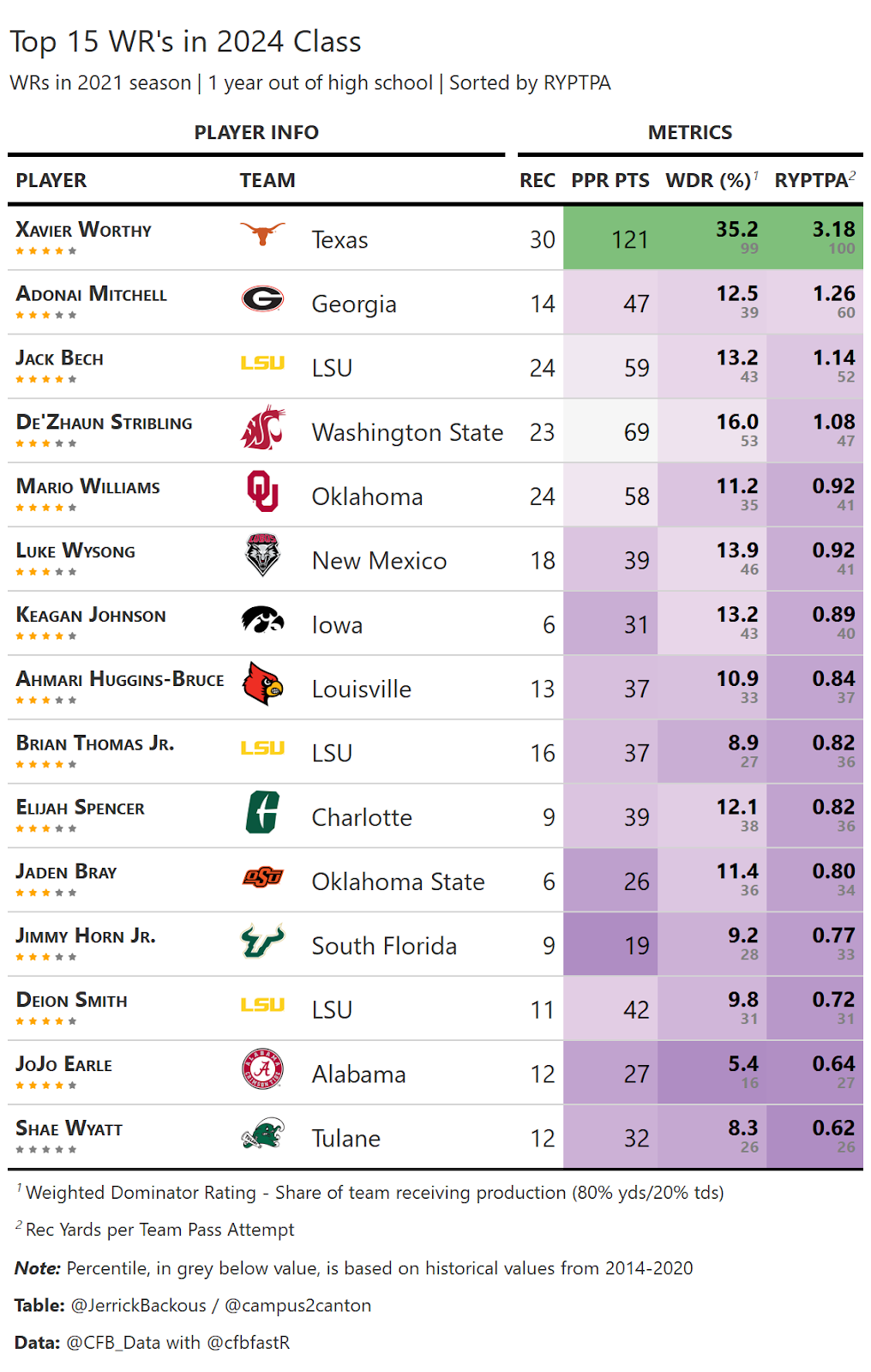Click the Jimmy Horn Jr. player name
The height and width of the screenshot is (1372, 871).
(x=86, y=936)
